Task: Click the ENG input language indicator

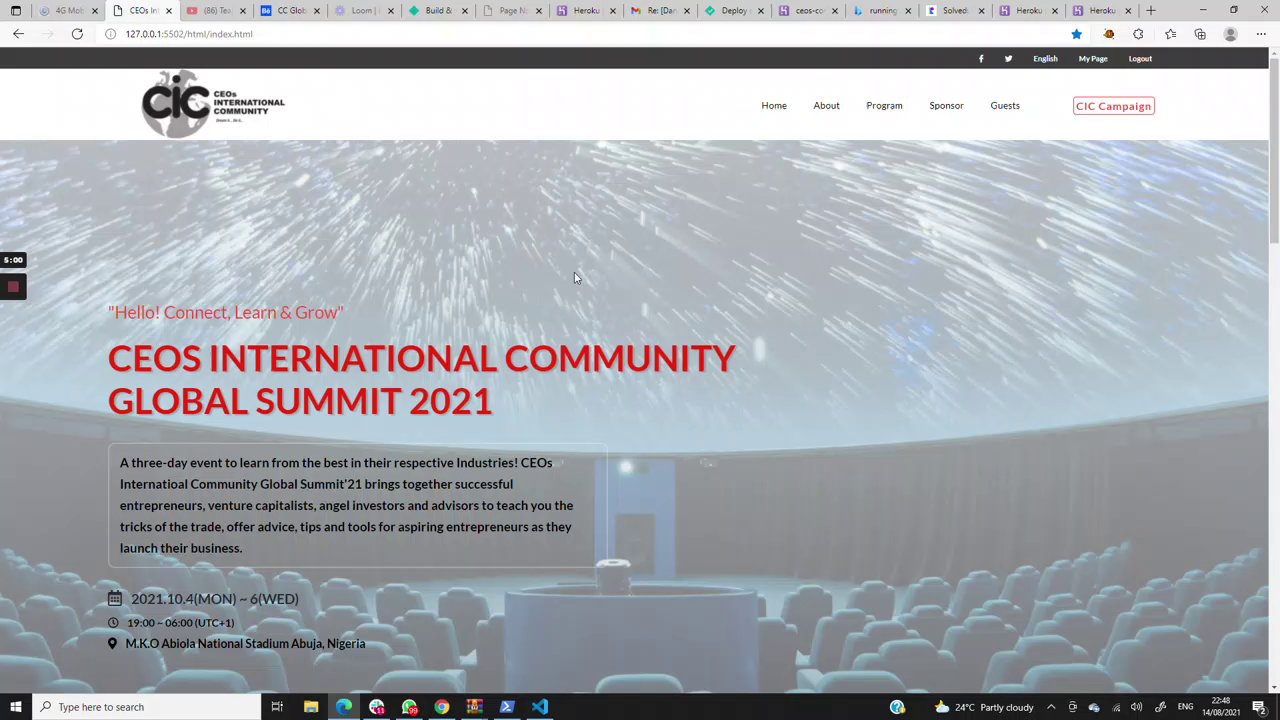Action: (x=1185, y=707)
